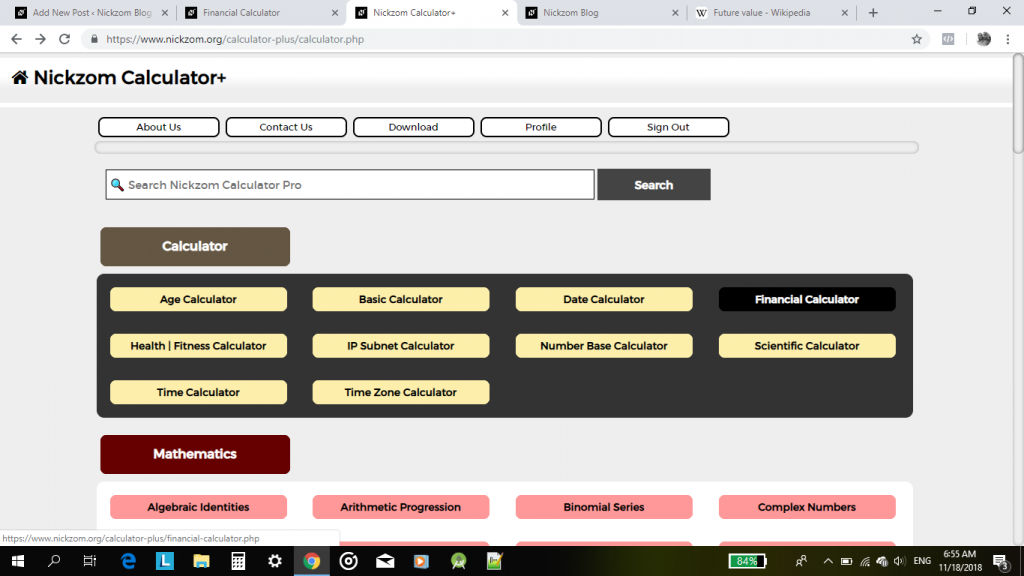The width and height of the screenshot is (1024, 576).
Task: Open the Chrome profile avatar
Action: point(984,39)
